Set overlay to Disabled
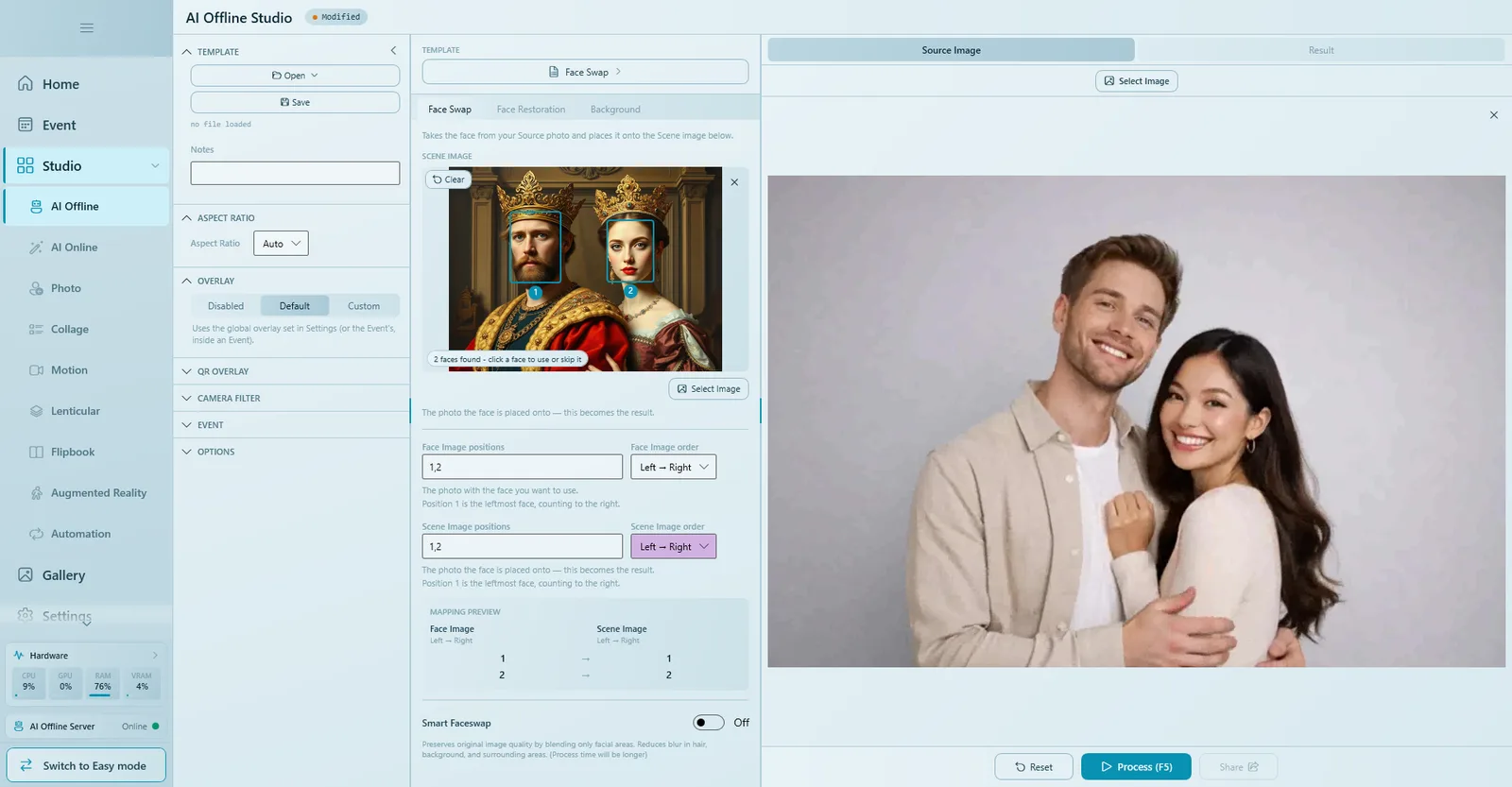Image resolution: width=1512 pixels, height=787 pixels. (226, 306)
